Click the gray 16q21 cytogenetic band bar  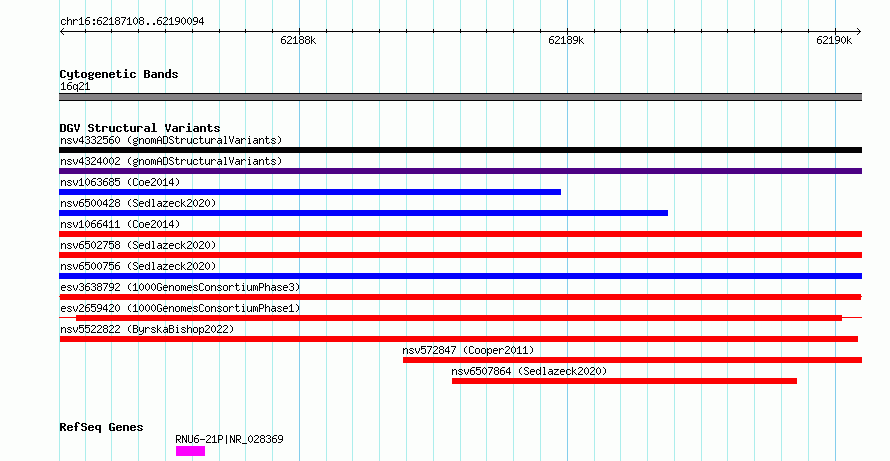(460, 97)
